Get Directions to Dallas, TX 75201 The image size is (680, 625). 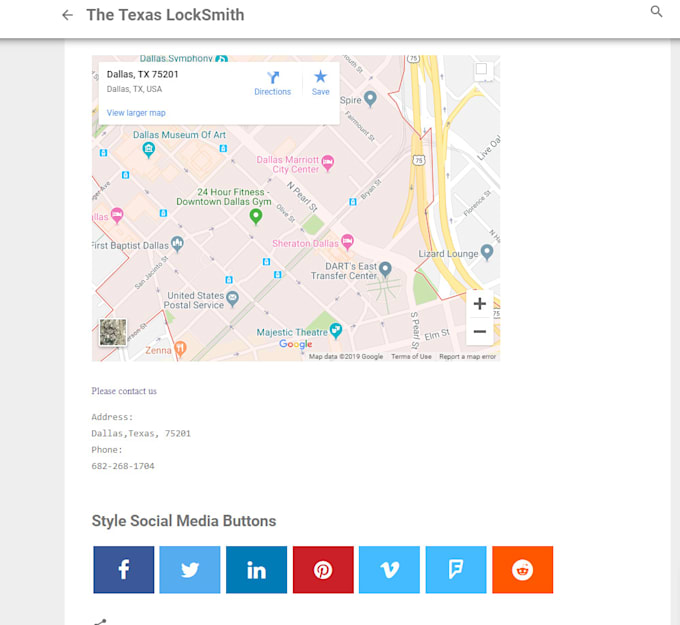coord(272,83)
